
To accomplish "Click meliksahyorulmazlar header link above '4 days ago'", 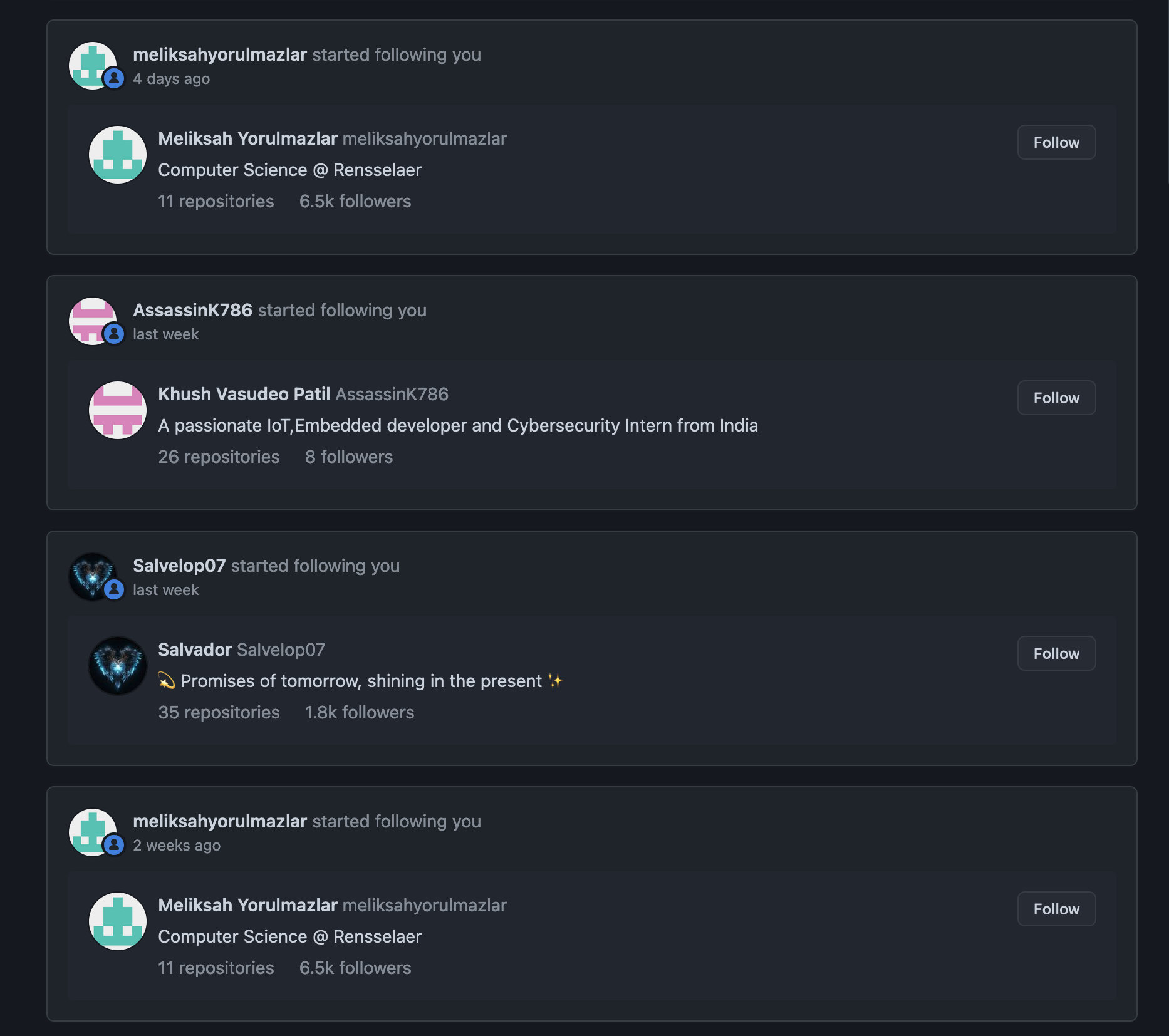I will 220,55.
